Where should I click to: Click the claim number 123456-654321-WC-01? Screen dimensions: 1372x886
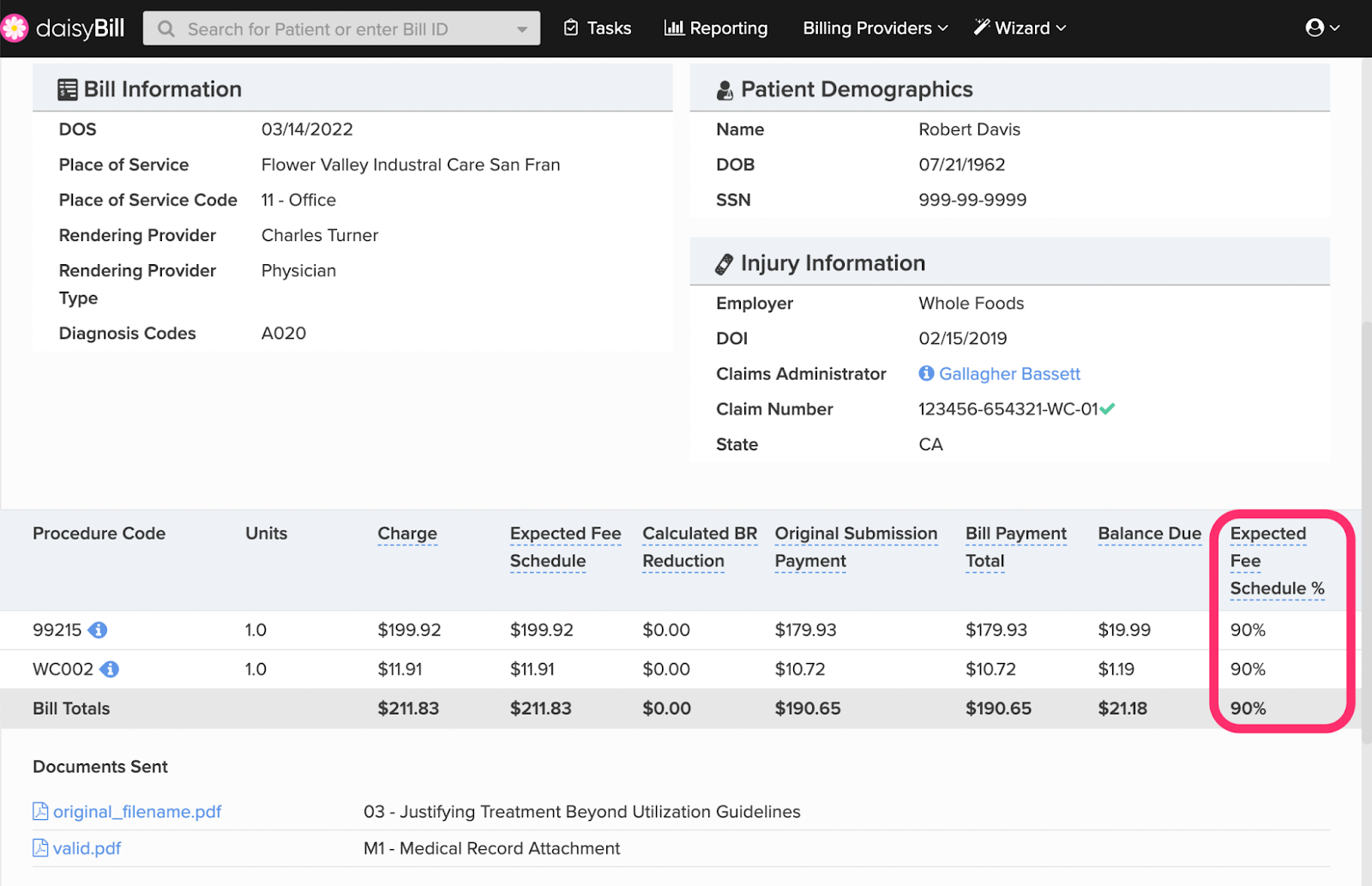point(1008,409)
